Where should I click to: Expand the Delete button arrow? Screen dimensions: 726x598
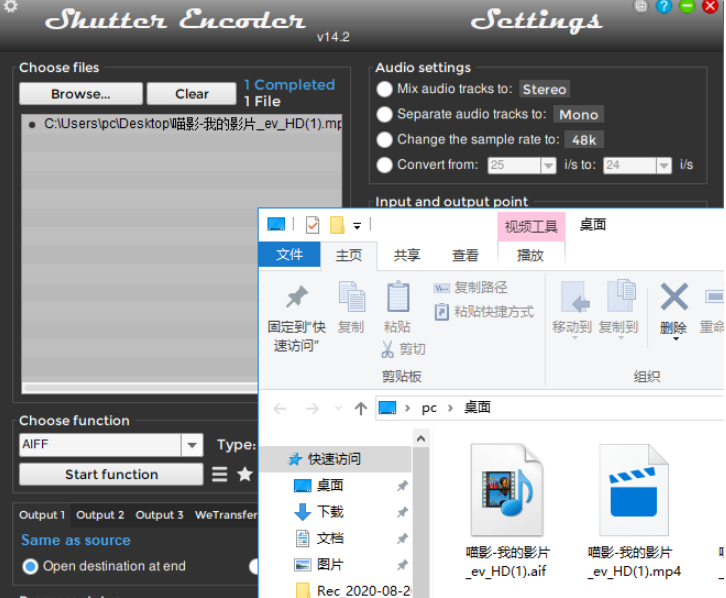click(676, 339)
